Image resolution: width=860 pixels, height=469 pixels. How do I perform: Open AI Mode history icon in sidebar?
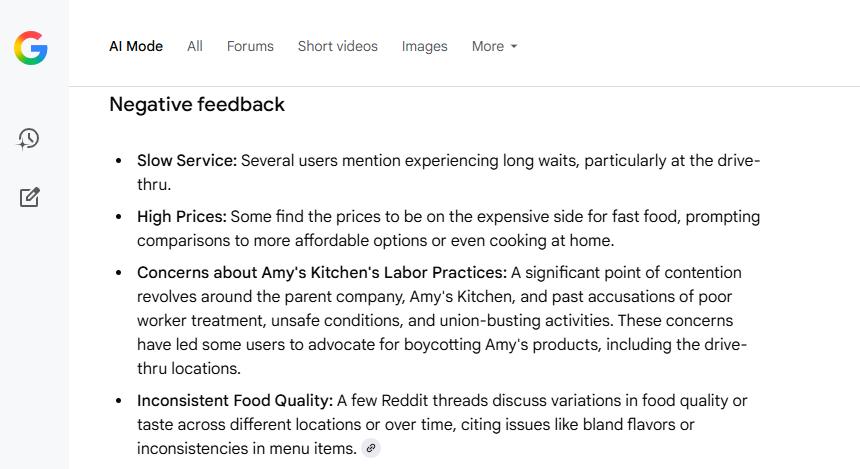point(29,139)
